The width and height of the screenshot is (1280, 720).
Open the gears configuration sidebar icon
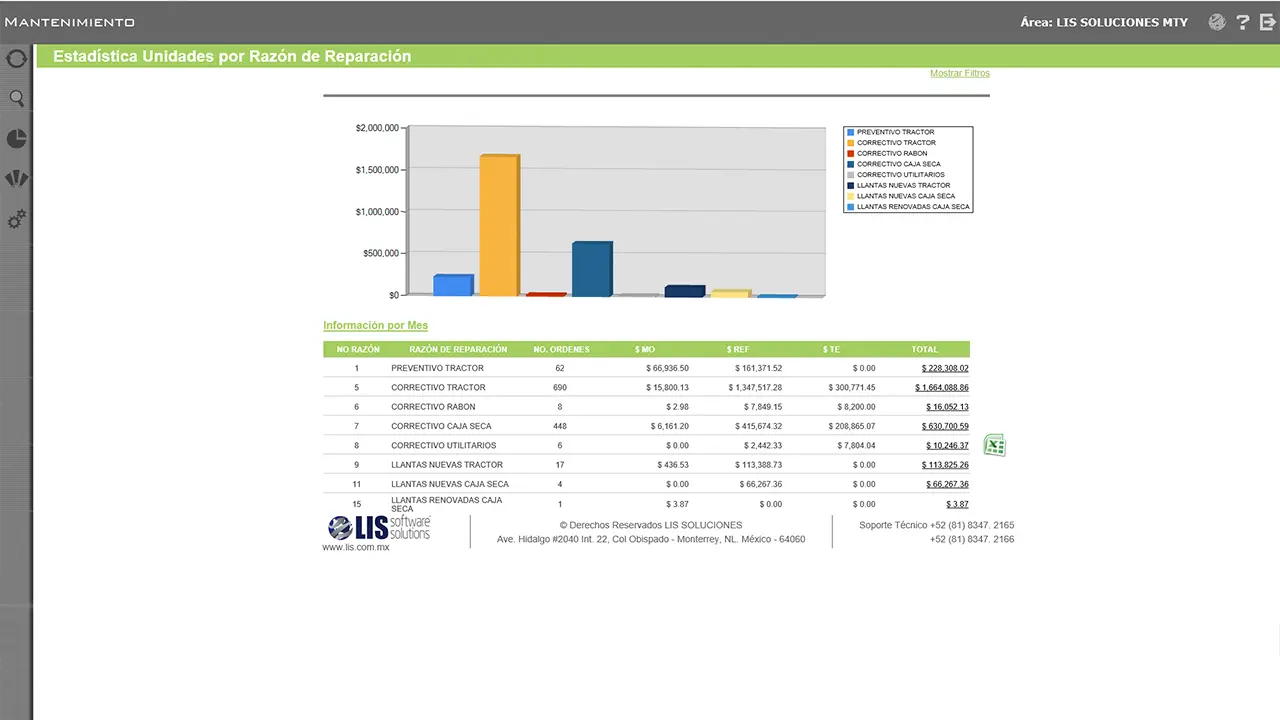[x=16, y=220]
